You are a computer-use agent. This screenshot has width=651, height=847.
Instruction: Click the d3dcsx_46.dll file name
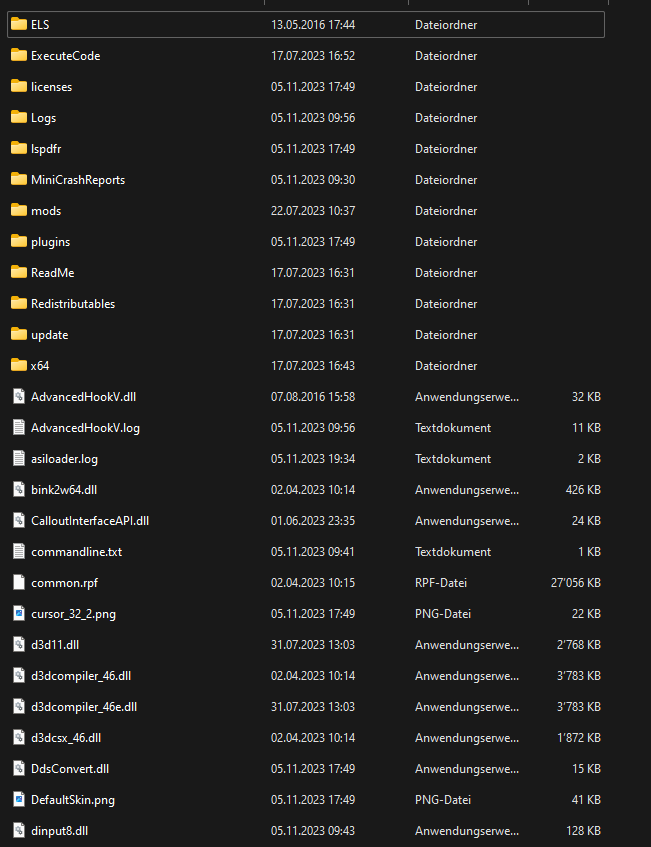click(x=66, y=738)
